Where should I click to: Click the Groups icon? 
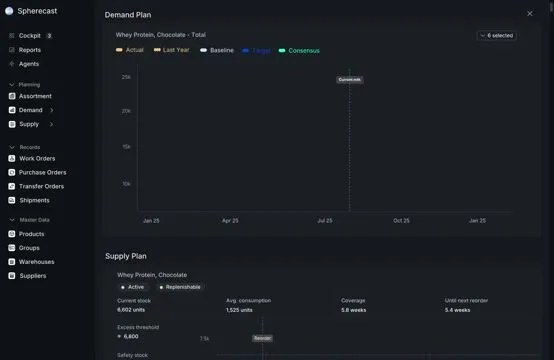12,248
